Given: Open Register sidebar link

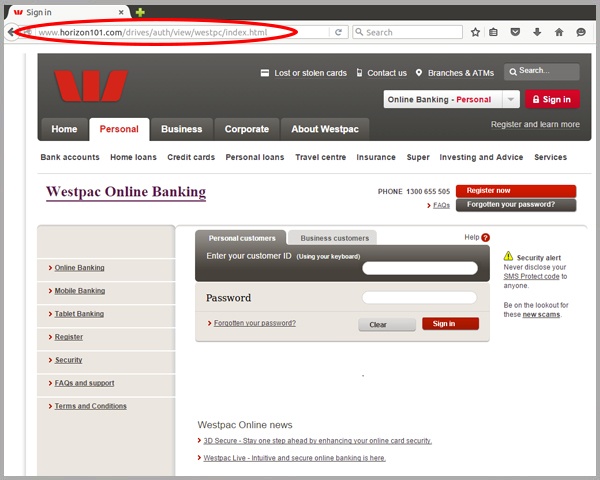Looking at the screenshot, I should [68, 337].
